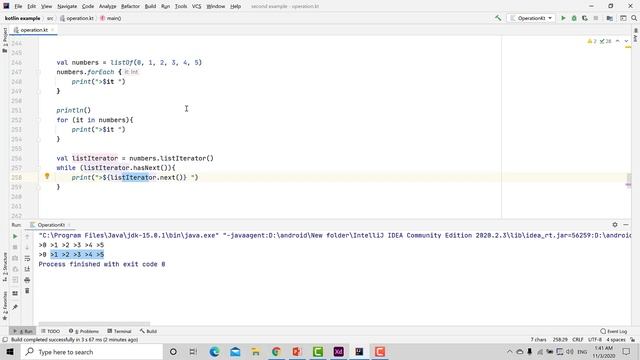
Task: Collapse for loop fold marker at line 252
Action: click(x=39, y=120)
